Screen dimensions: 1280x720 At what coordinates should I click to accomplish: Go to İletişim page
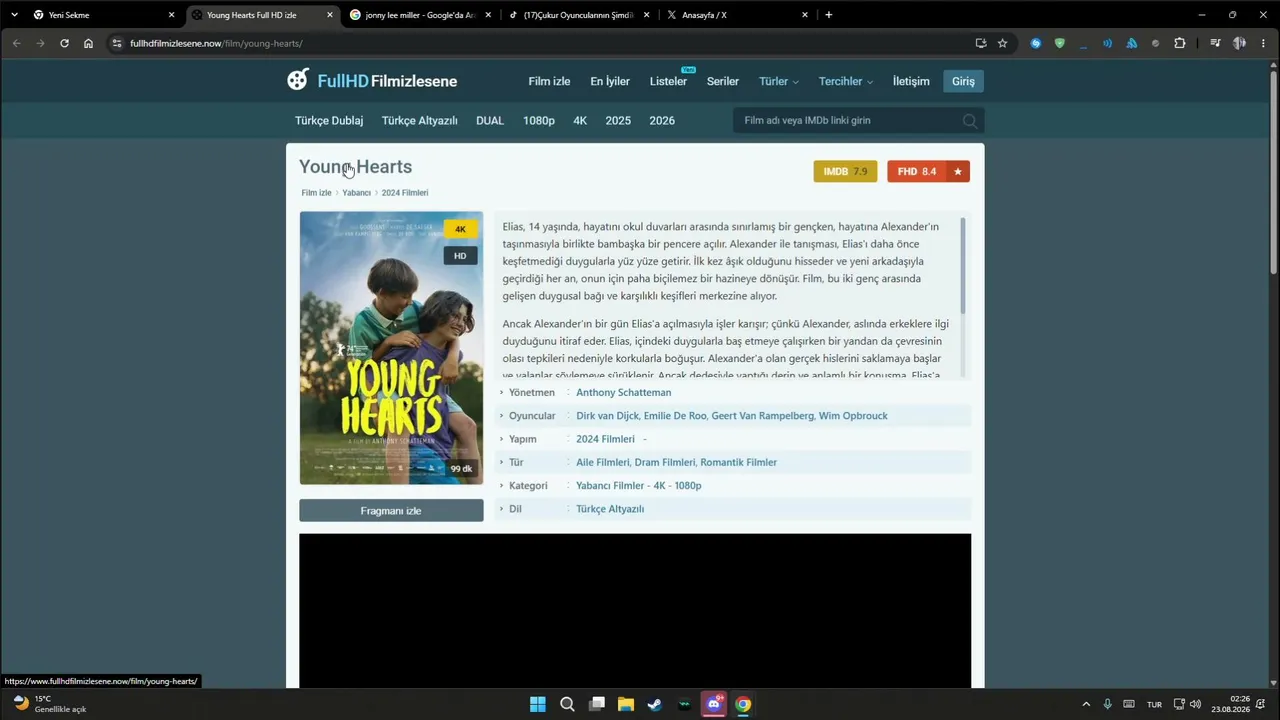[x=911, y=81]
